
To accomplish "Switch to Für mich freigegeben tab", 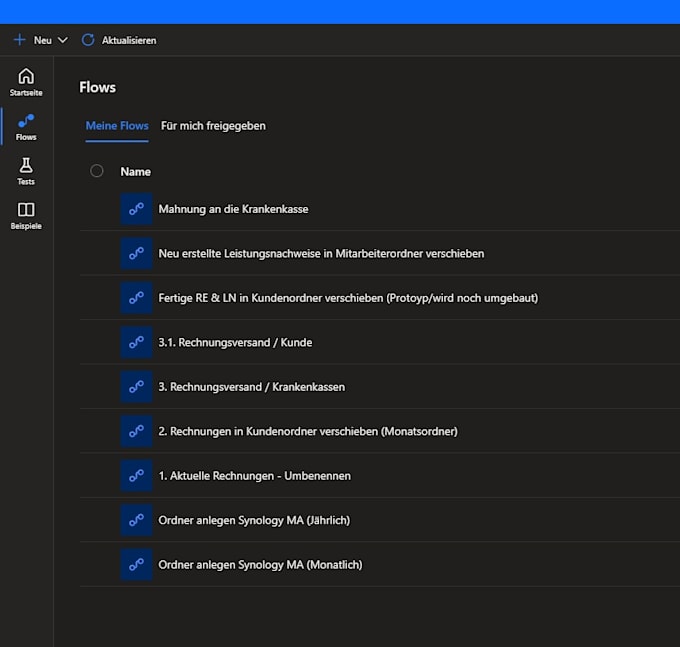I will pos(213,126).
